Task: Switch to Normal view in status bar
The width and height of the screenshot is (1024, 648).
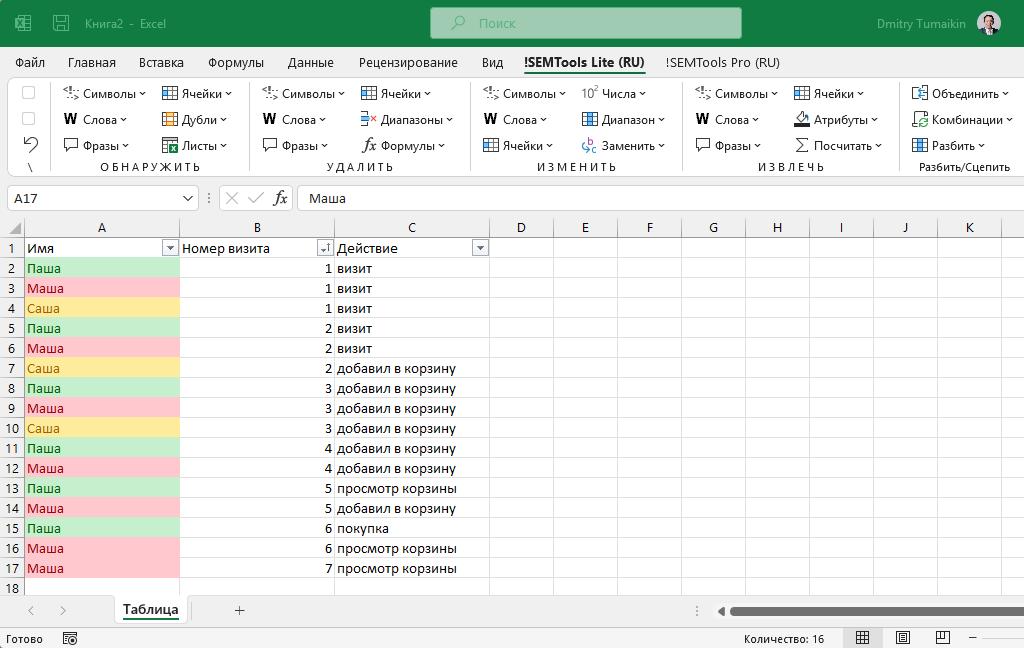Action: [x=862, y=638]
